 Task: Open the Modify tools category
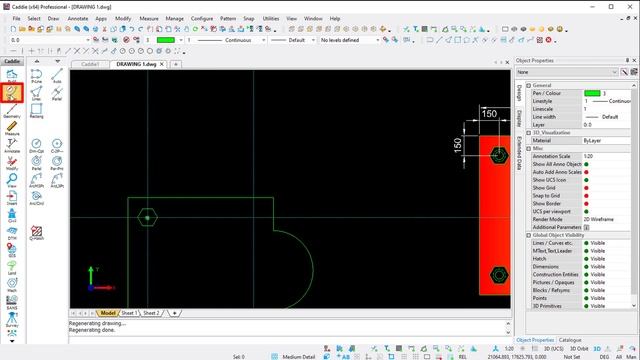pyautogui.click(x=12, y=163)
